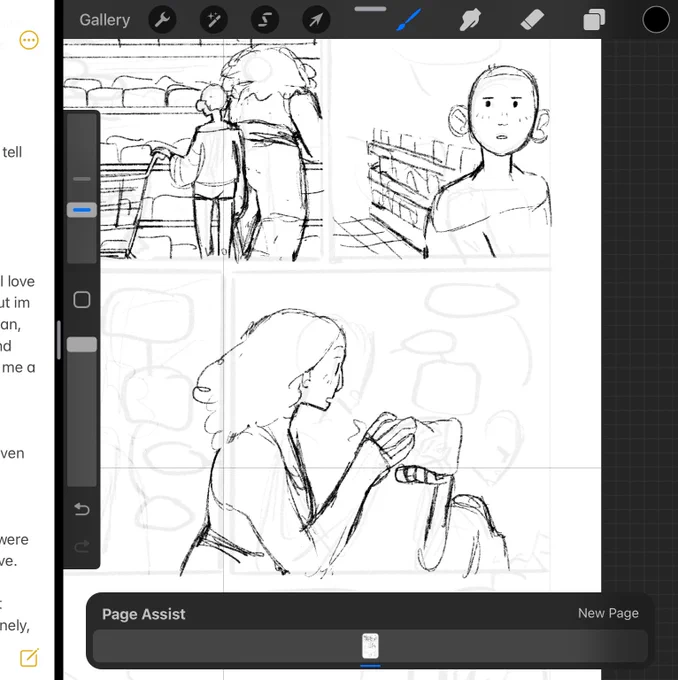678x680 pixels.
Task: Compose a new note in Notes app
Action: 29,657
